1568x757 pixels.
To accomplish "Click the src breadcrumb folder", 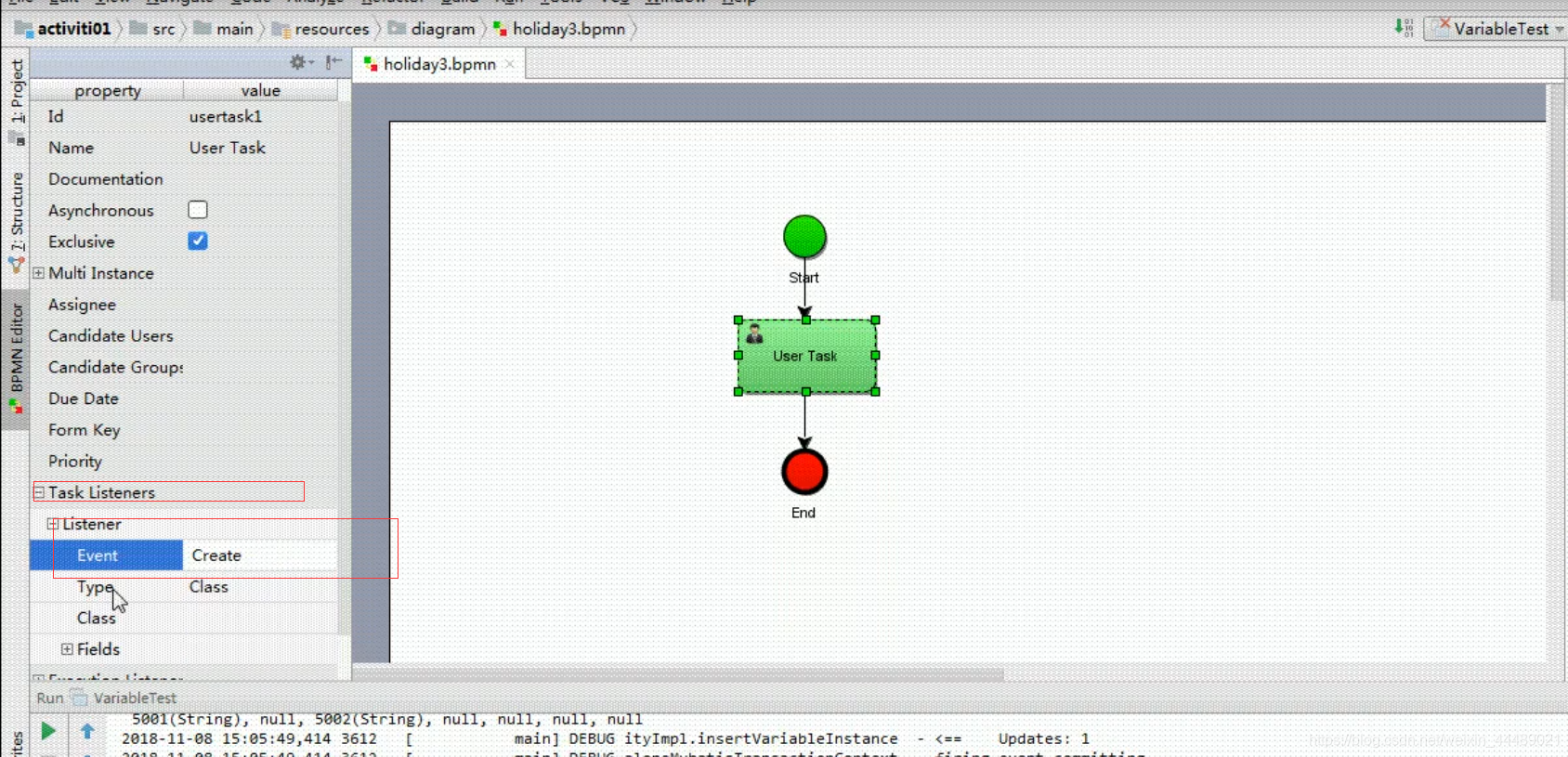I will [x=152, y=29].
